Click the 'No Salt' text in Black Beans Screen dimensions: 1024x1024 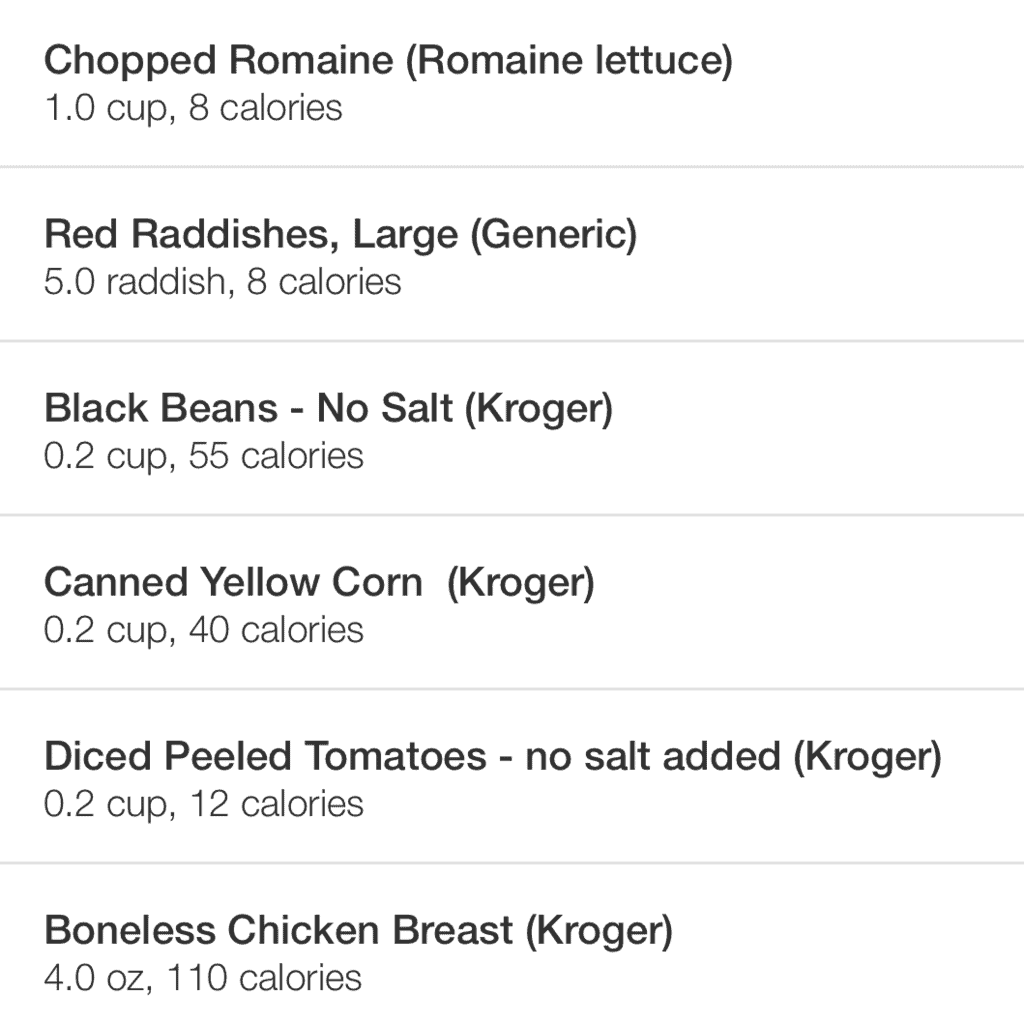385,409
